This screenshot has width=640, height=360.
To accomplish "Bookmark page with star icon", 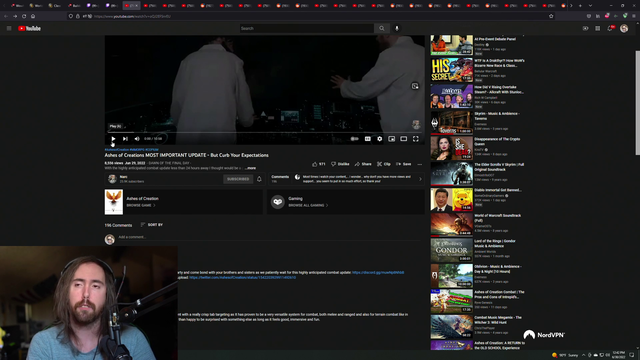I will [551, 16].
